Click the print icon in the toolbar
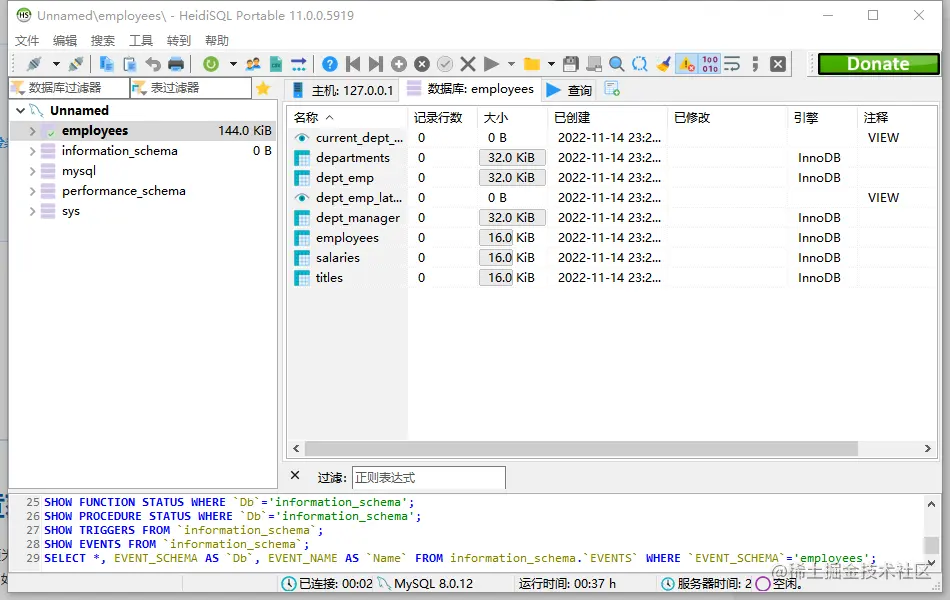This screenshot has height=600, width=950. (x=176, y=64)
